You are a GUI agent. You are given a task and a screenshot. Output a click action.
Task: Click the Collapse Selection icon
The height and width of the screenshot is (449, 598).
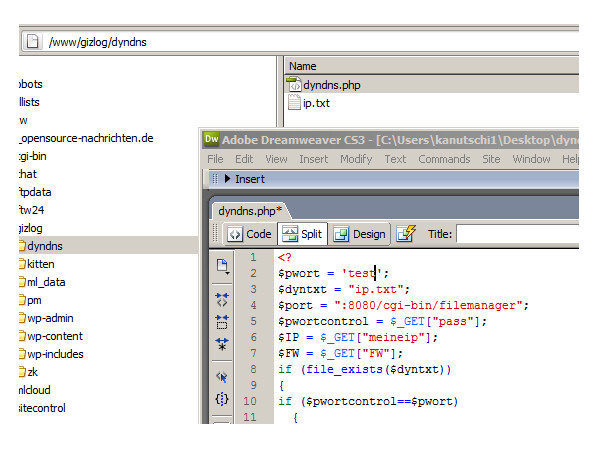(222, 322)
